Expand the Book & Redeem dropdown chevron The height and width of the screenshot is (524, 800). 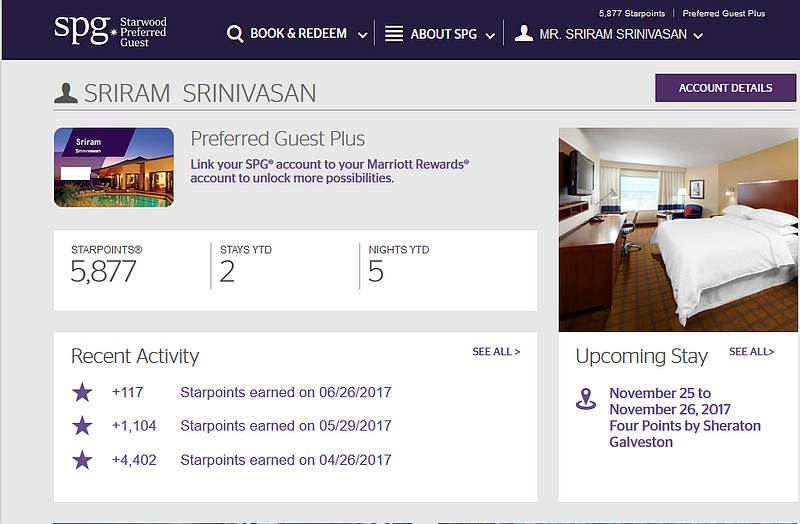point(362,35)
